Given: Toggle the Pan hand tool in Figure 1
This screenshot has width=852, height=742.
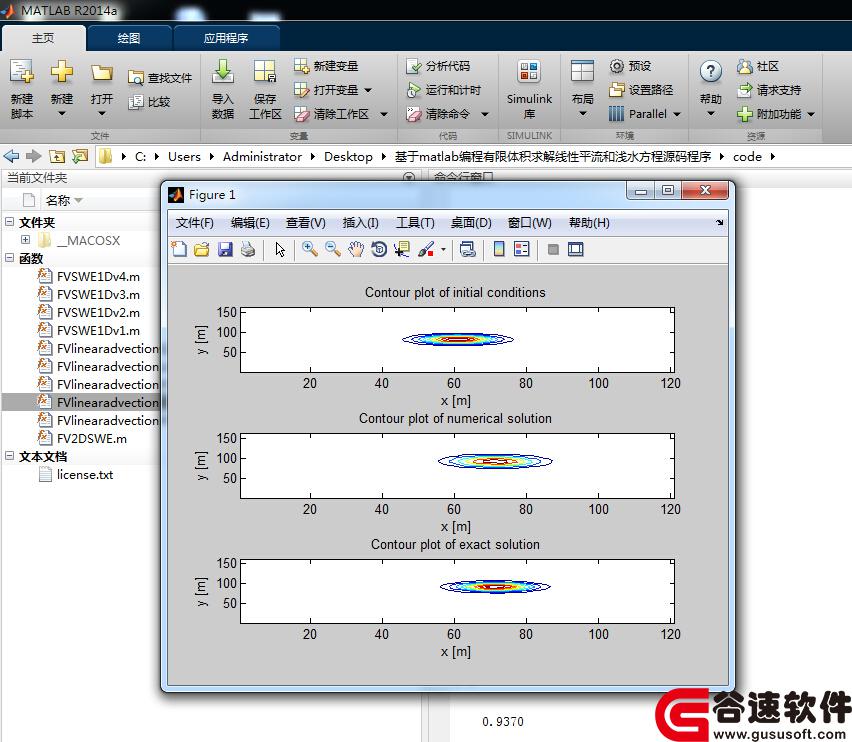Looking at the screenshot, I should point(356,249).
